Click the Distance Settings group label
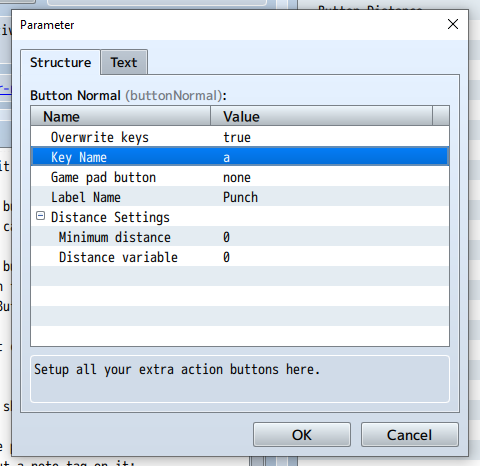The image size is (480, 466). [110, 217]
